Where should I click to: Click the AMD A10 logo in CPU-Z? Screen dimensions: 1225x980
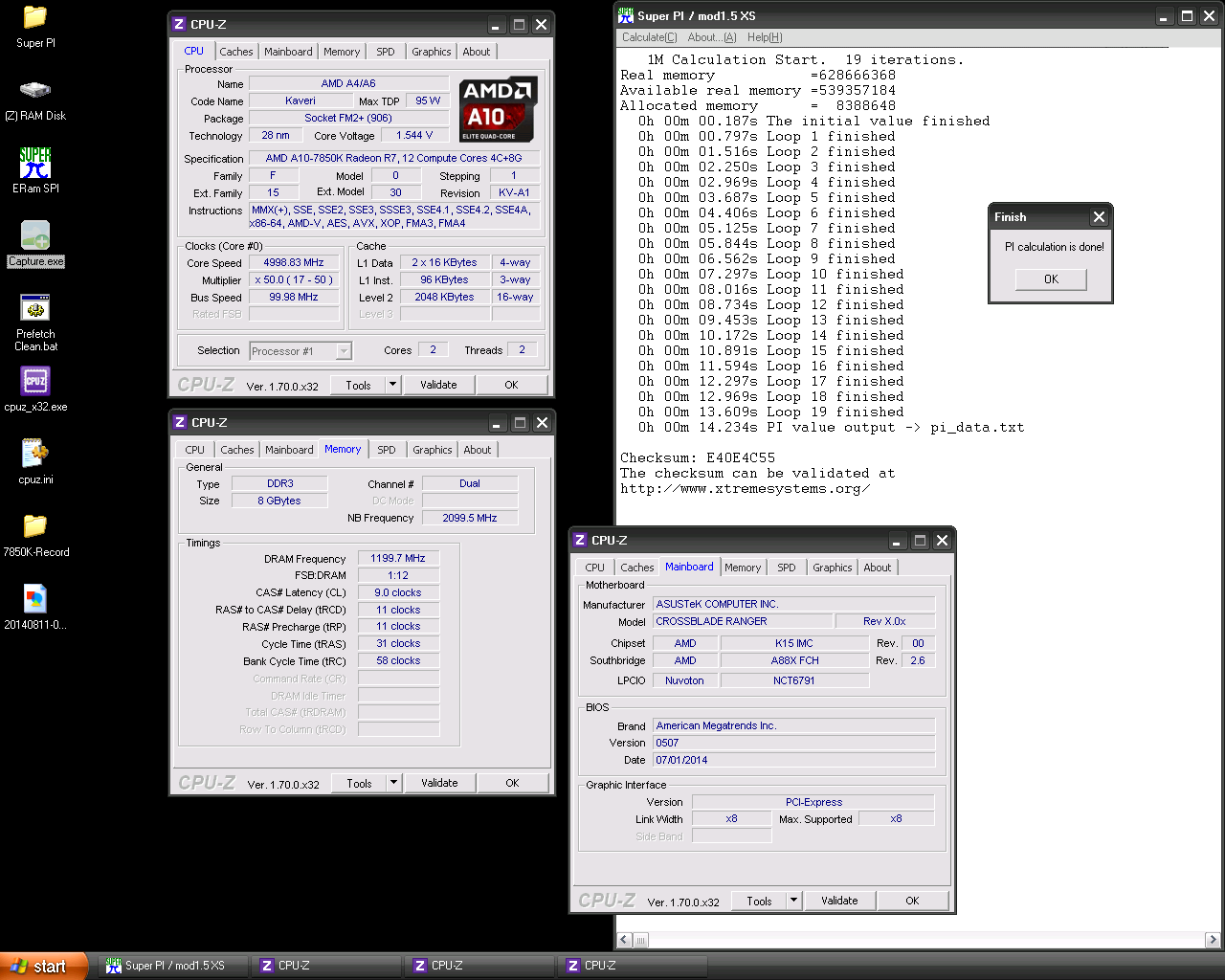click(x=498, y=109)
